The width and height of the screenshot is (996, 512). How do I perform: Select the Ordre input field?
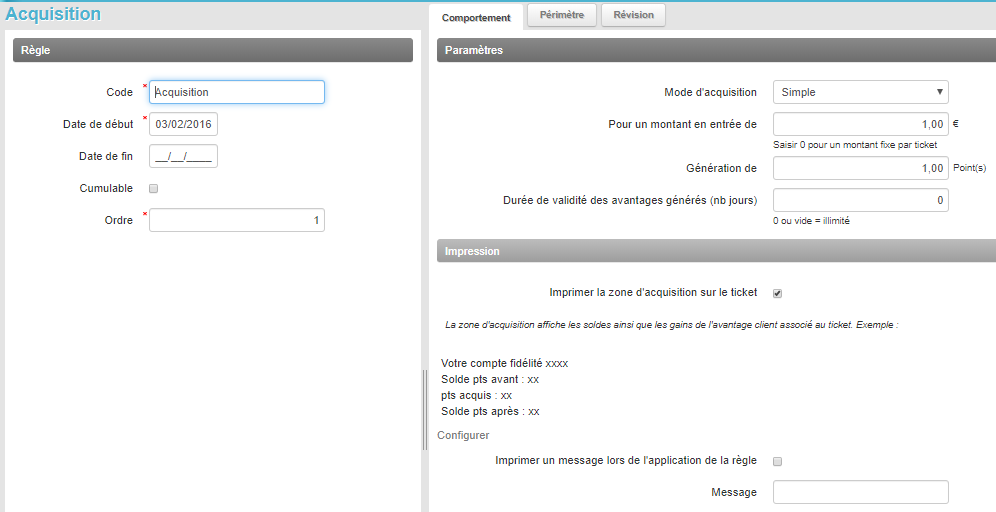pyautogui.click(x=237, y=220)
